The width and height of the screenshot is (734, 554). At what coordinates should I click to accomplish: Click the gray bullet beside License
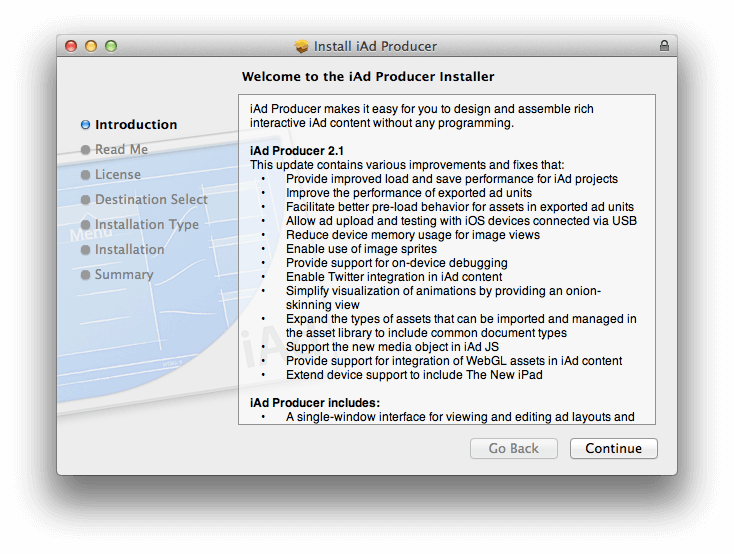click(x=85, y=175)
